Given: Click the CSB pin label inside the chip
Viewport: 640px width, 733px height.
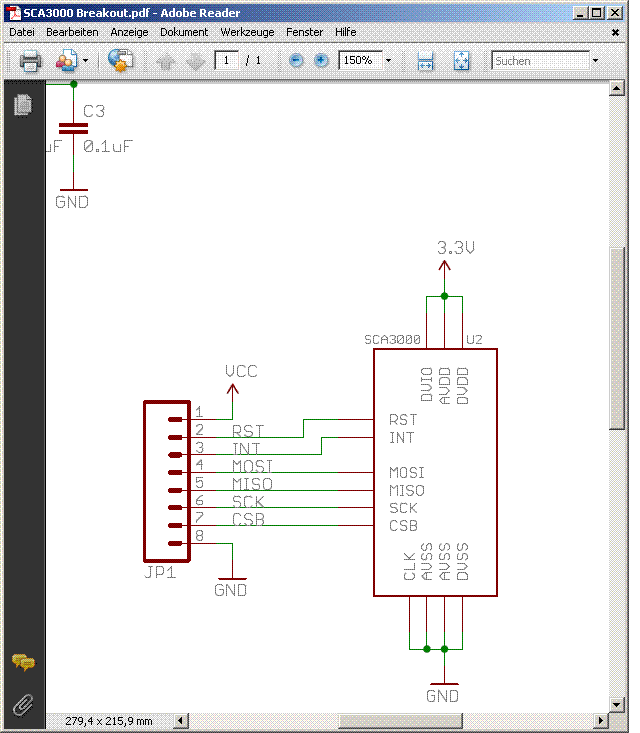Looking at the screenshot, I should (403, 526).
